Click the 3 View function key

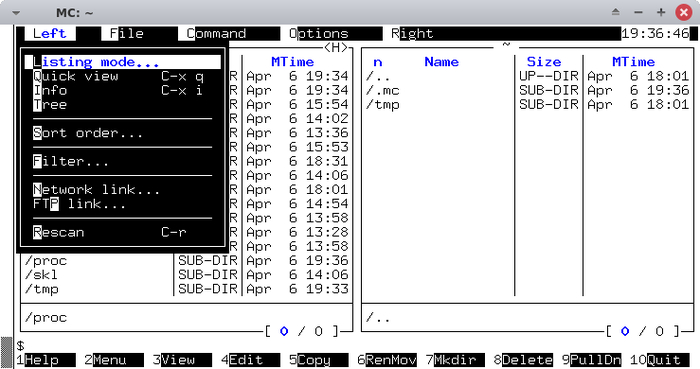click(182, 360)
